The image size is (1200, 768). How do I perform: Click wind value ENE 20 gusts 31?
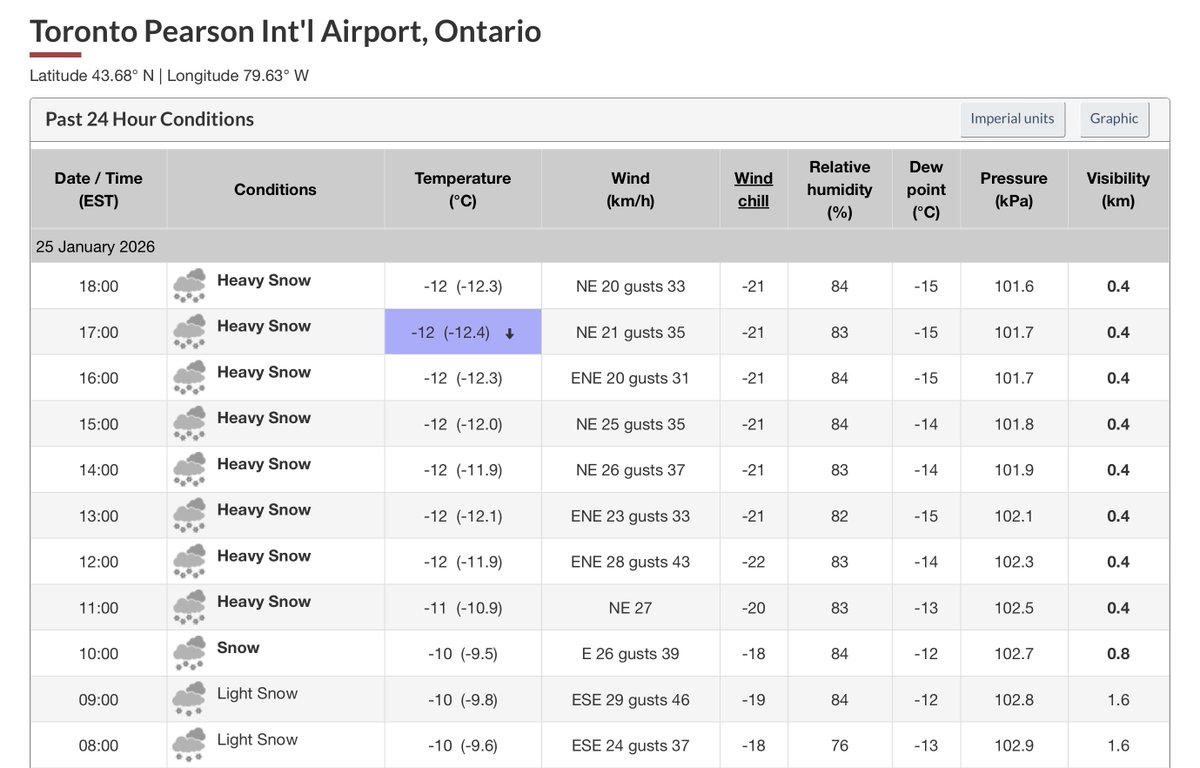tap(631, 378)
